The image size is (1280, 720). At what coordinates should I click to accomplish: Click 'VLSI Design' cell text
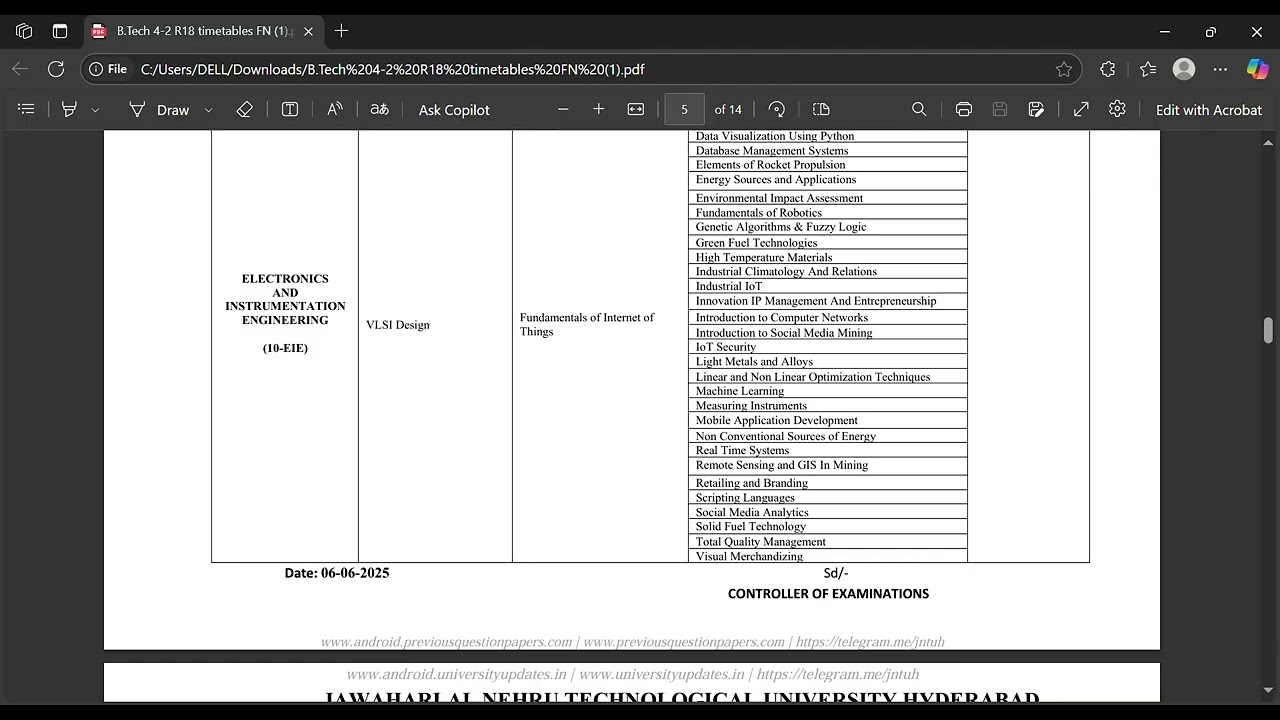[x=398, y=325]
